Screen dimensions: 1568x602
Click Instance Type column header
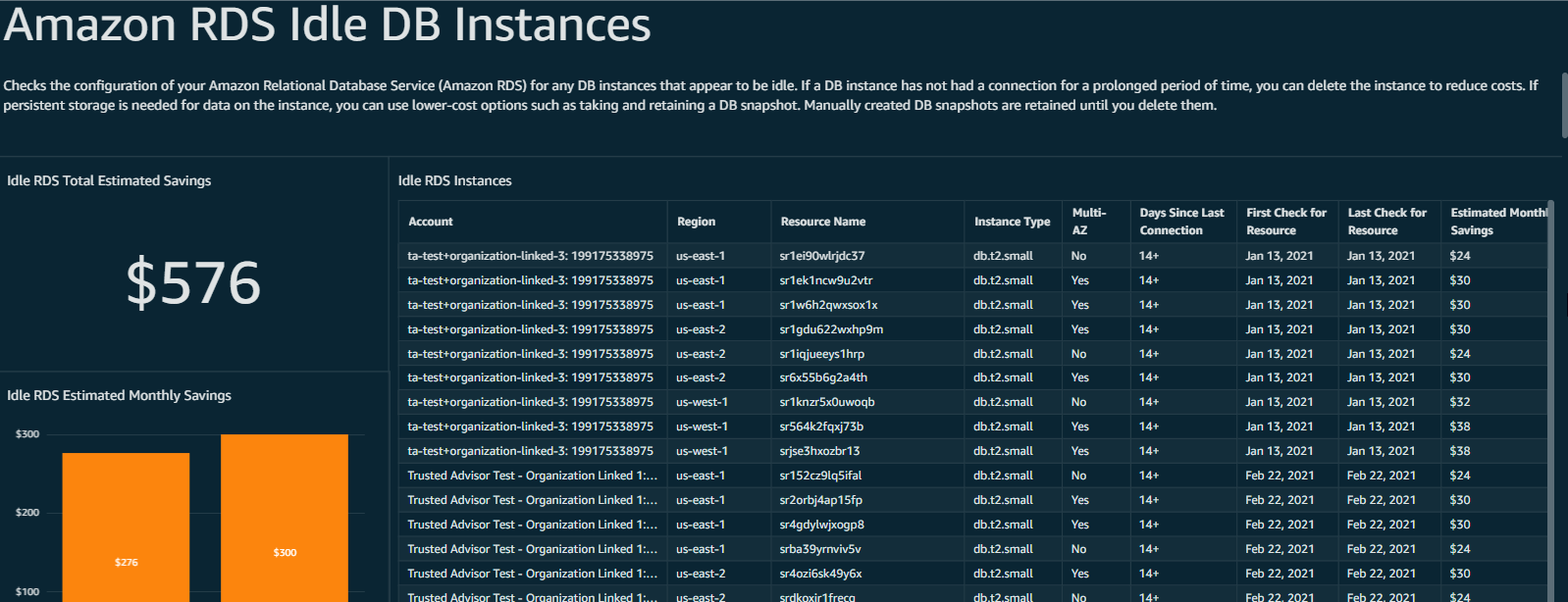[x=1012, y=222]
